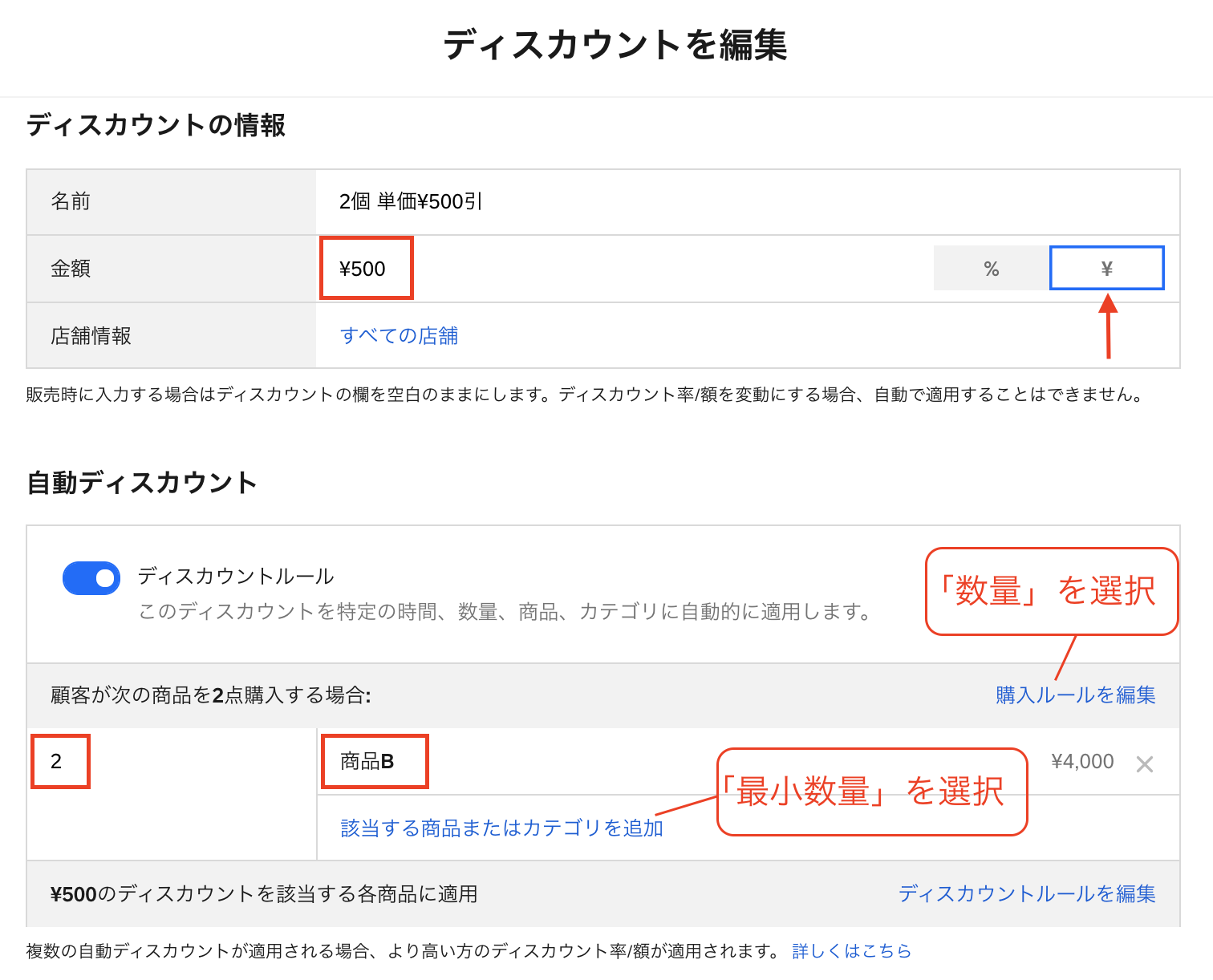Select the % discount type button
The width and height of the screenshot is (1213, 980).
coord(991,269)
